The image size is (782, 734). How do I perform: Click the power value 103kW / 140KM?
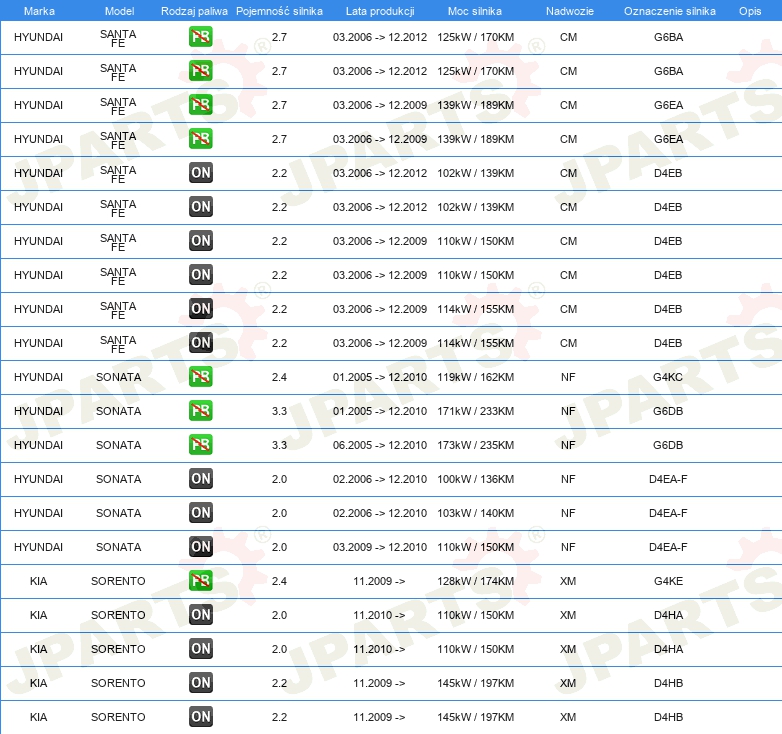tap(475, 513)
